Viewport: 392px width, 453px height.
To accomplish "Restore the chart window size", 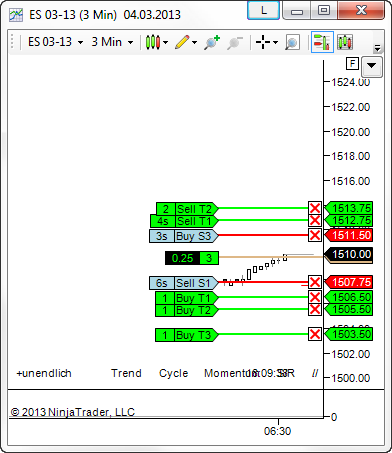I will (324, 10).
